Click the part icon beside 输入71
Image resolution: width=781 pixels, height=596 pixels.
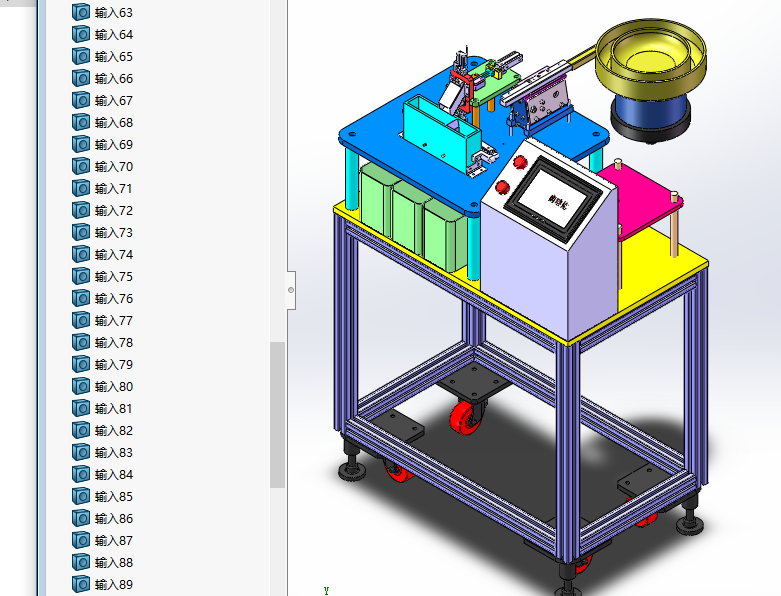tap(81, 188)
